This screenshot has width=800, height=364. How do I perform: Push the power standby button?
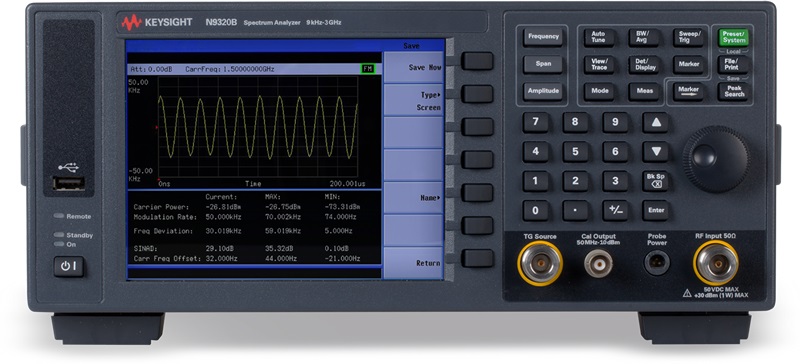click(x=68, y=266)
